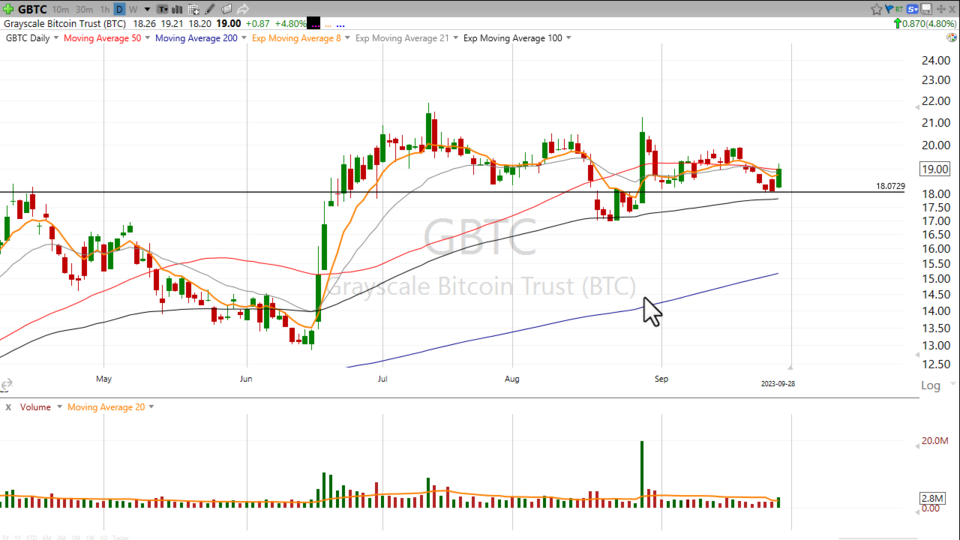
Task: Open Exp Moving Average 100 dropdown
Action: point(568,38)
